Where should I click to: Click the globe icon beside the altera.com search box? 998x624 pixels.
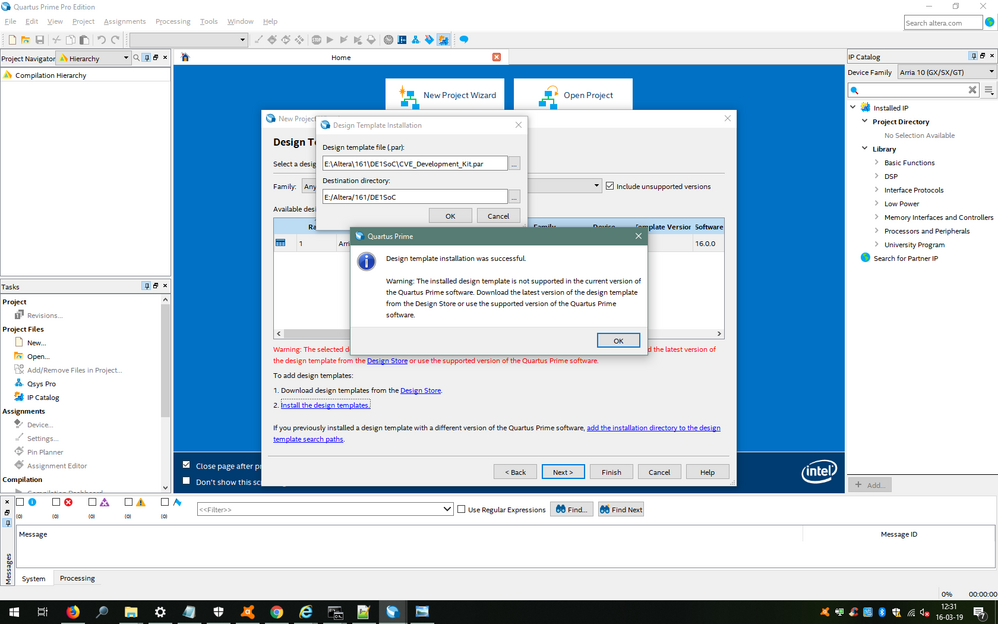[990, 22]
